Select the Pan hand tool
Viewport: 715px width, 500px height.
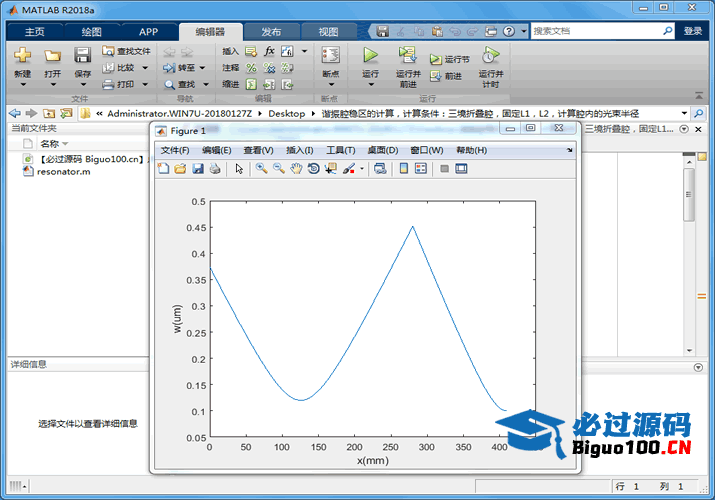click(296, 169)
